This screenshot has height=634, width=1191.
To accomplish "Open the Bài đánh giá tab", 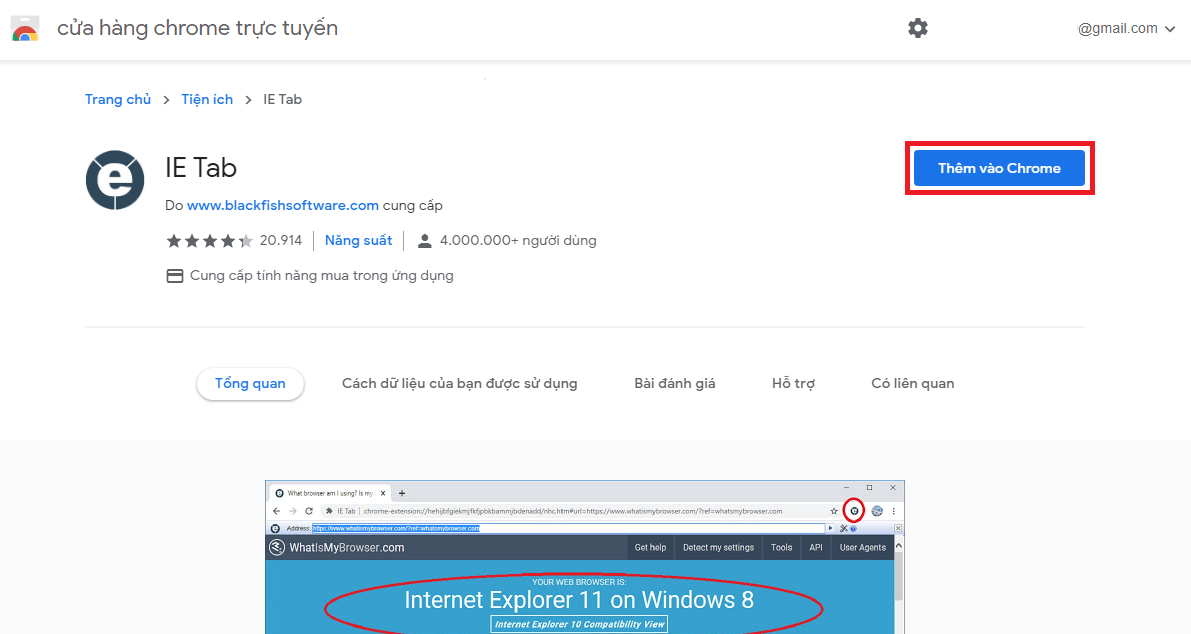I will coord(674,383).
